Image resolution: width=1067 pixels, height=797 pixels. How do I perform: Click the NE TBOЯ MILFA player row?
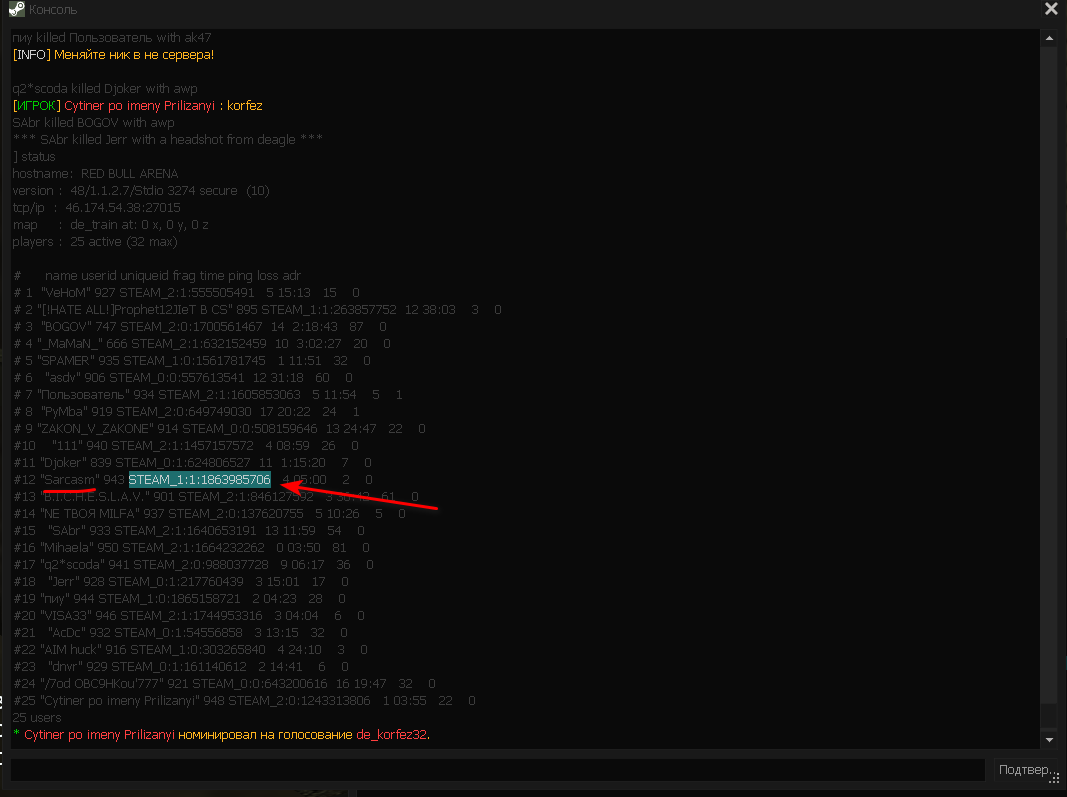(208, 514)
